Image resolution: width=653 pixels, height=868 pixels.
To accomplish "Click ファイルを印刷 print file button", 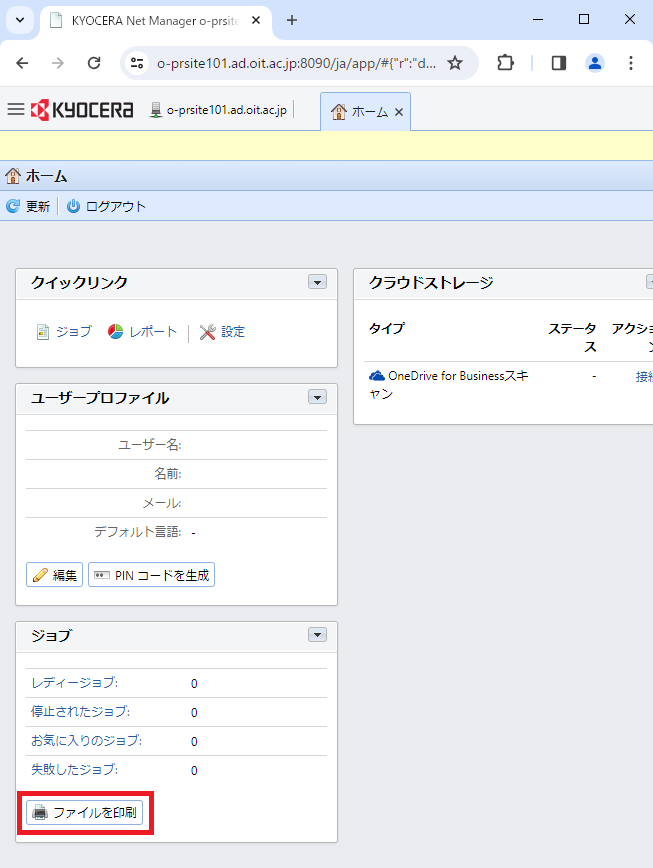I will [x=85, y=813].
